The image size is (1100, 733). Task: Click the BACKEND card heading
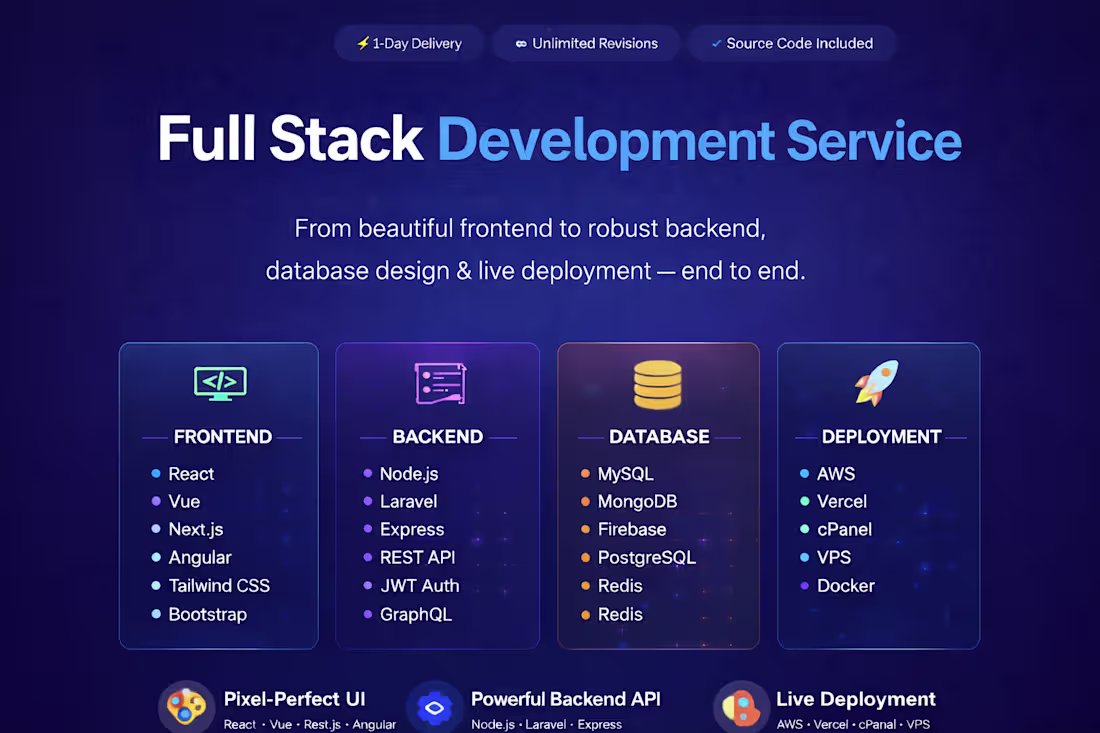438,437
